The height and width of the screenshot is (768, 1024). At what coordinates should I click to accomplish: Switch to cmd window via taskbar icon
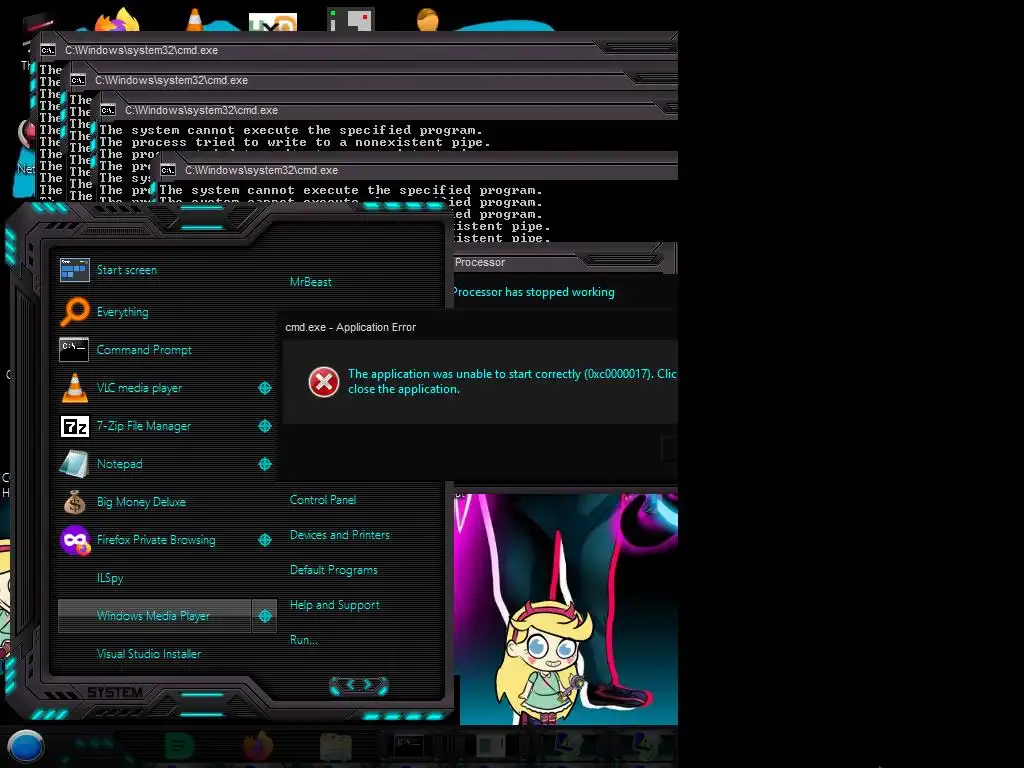[409, 746]
